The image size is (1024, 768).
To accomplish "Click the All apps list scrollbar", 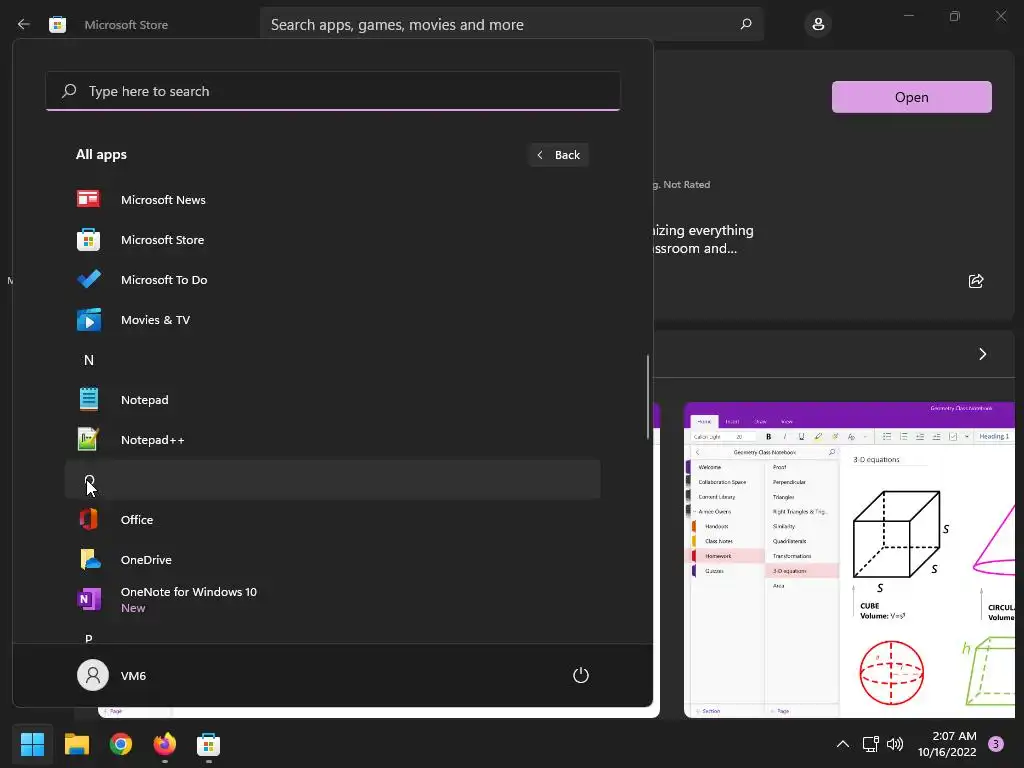I will pos(648,396).
